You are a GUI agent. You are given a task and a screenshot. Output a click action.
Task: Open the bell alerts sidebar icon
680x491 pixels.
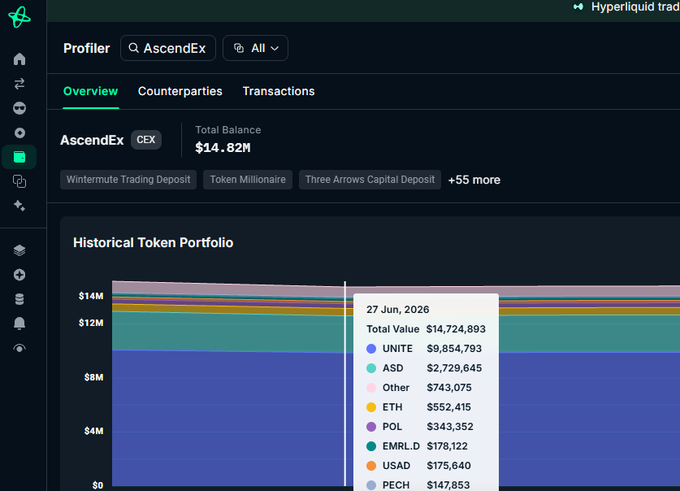[x=20, y=324]
